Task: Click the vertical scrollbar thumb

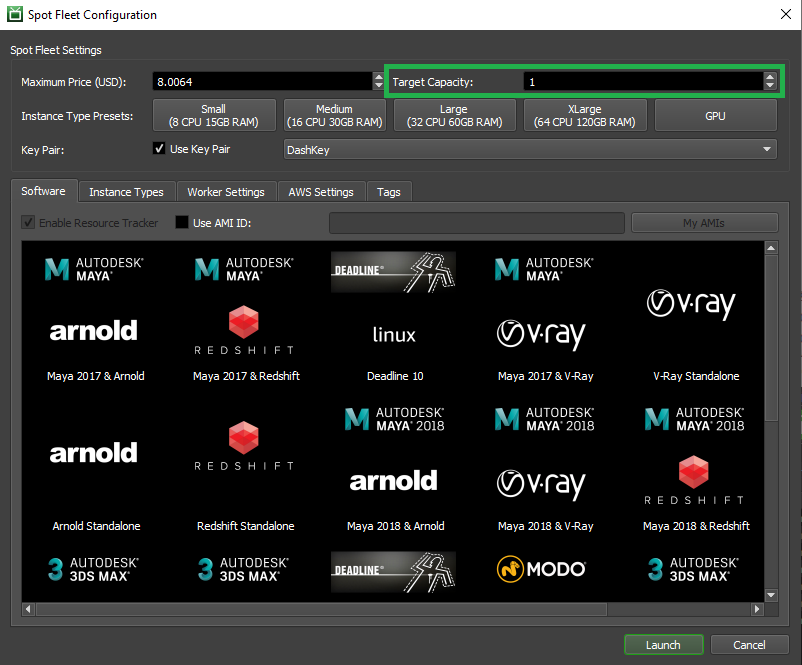Action: (x=771, y=338)
